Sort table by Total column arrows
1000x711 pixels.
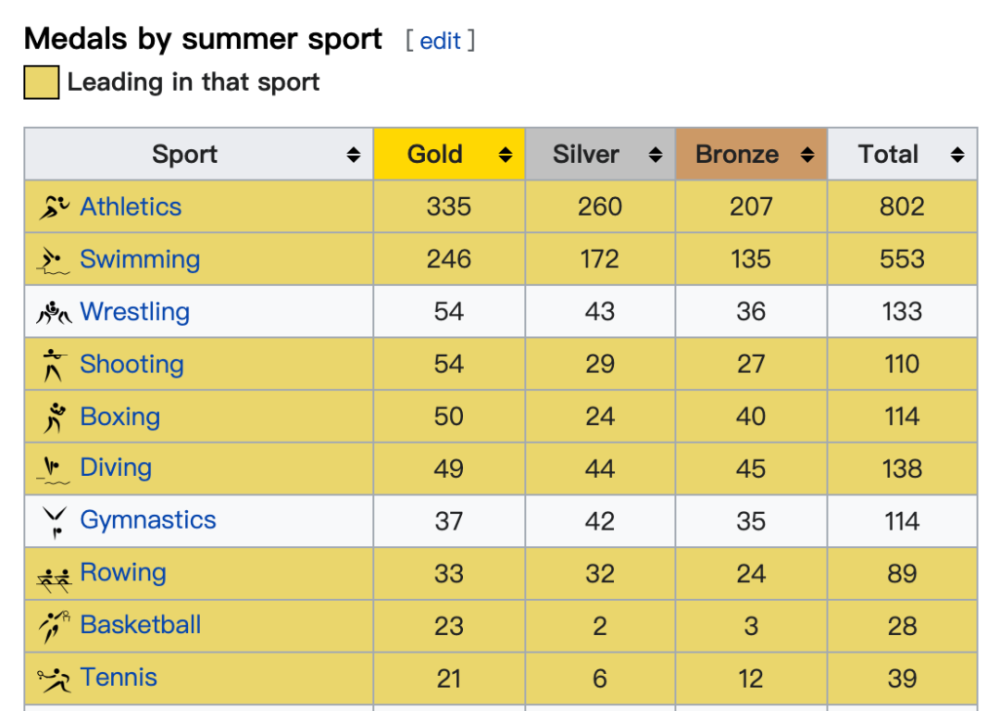(957, 154)
